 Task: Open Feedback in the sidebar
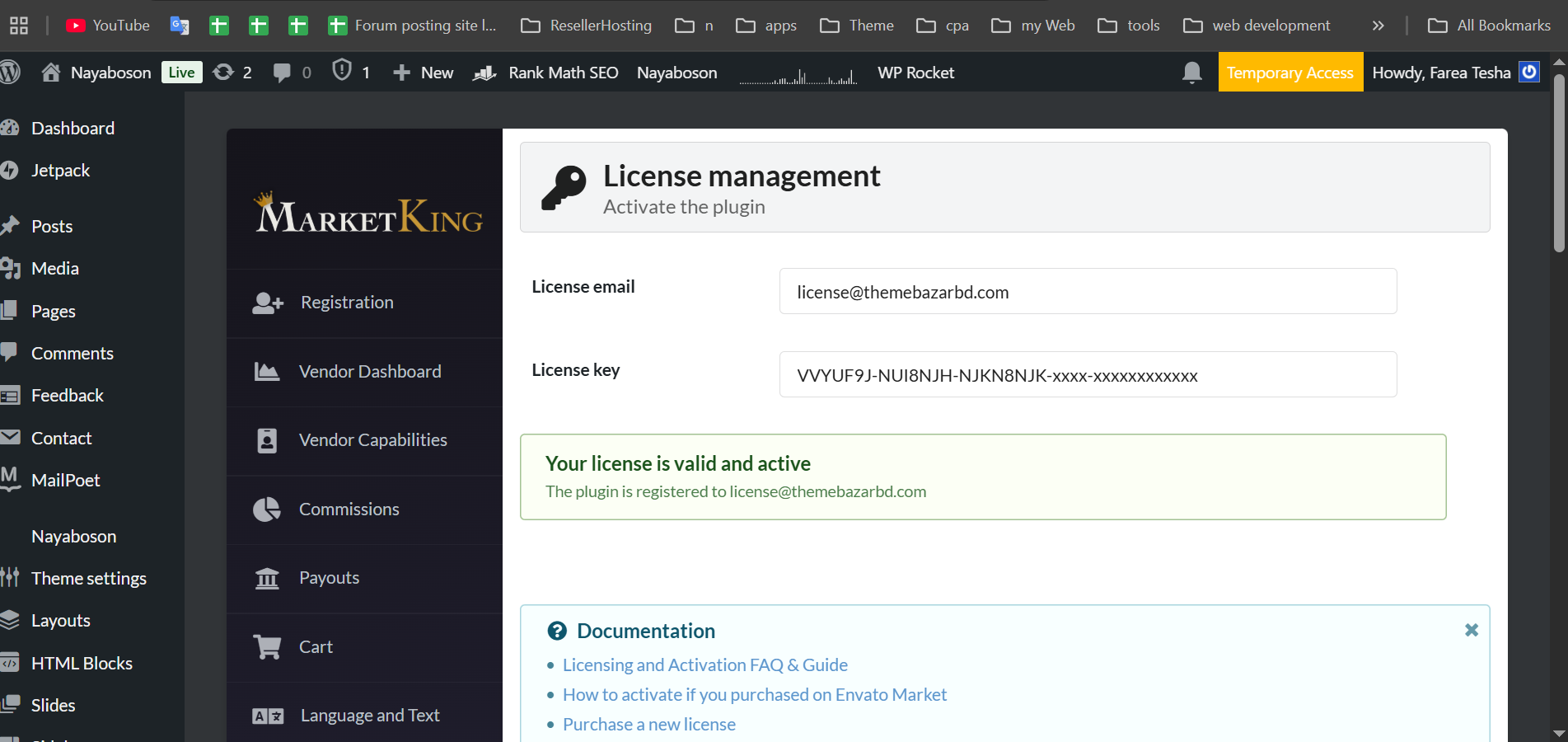[68, 395]
